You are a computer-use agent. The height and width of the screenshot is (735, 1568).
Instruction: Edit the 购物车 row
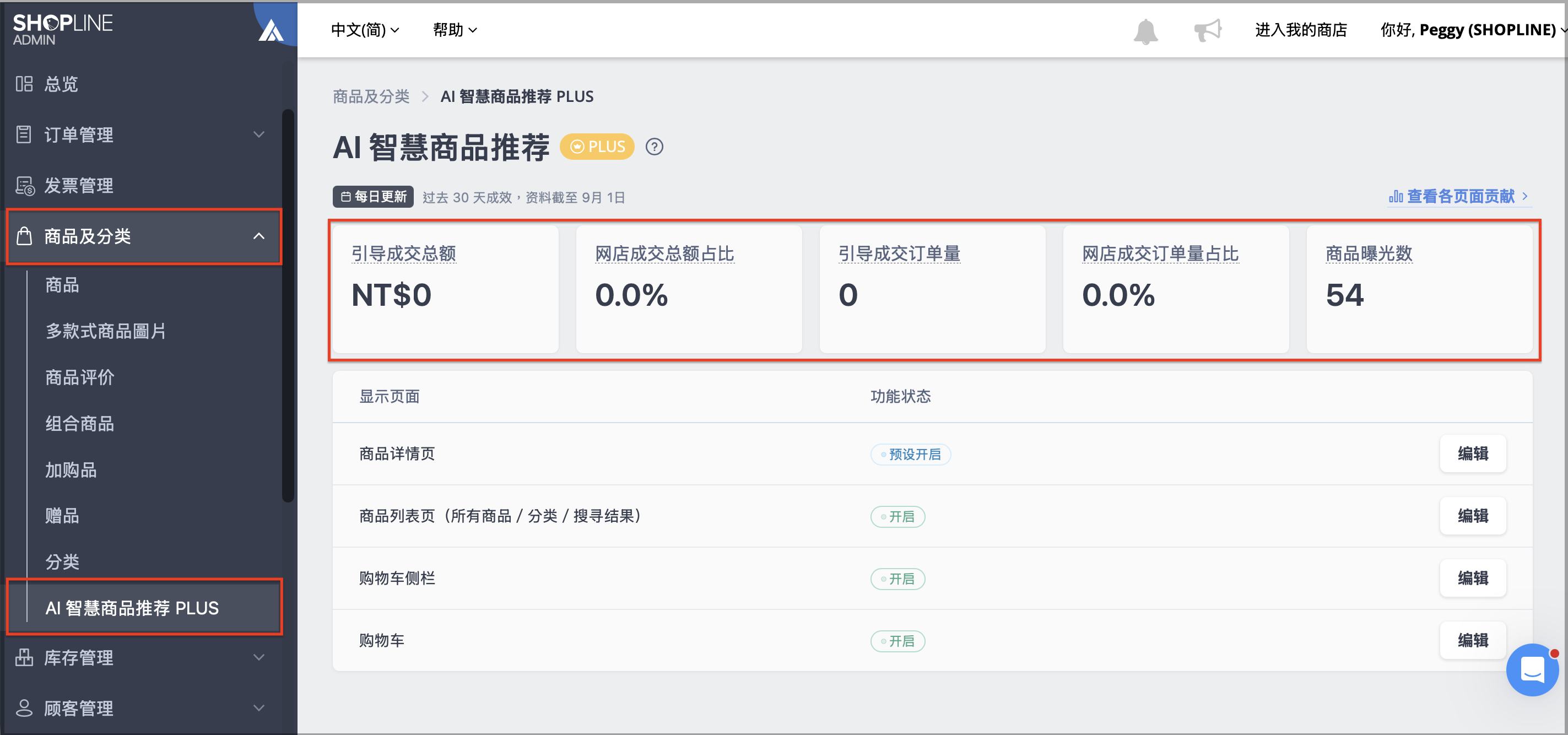pos(1473,640)
